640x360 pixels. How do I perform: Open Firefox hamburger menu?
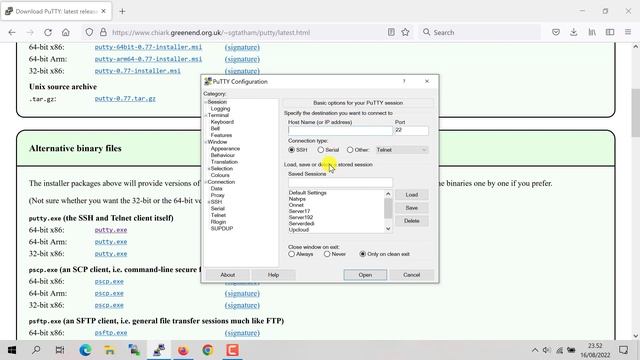(628, 32)
